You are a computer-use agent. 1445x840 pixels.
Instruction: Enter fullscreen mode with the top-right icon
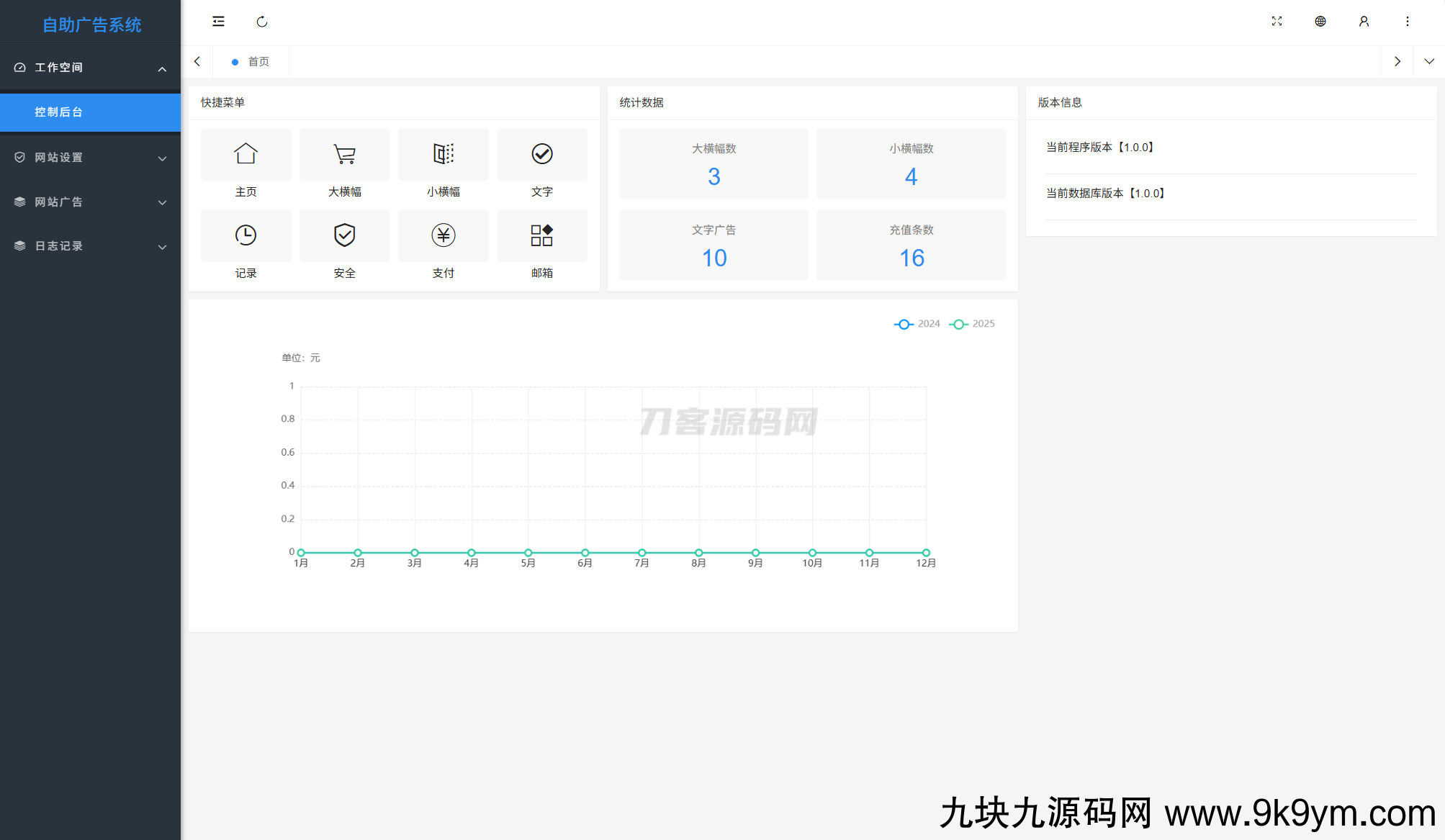[1277, 22]
